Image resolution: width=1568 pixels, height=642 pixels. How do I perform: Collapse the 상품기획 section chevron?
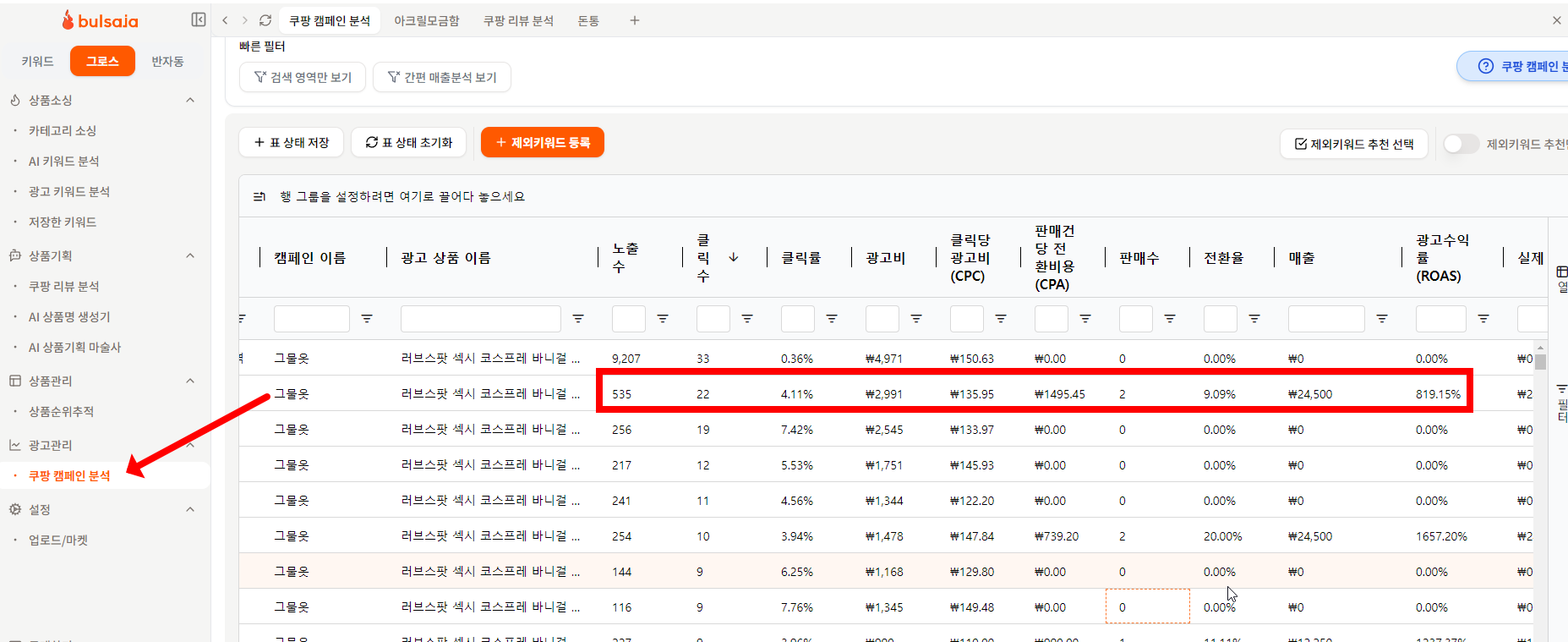(x=190, y=255)
